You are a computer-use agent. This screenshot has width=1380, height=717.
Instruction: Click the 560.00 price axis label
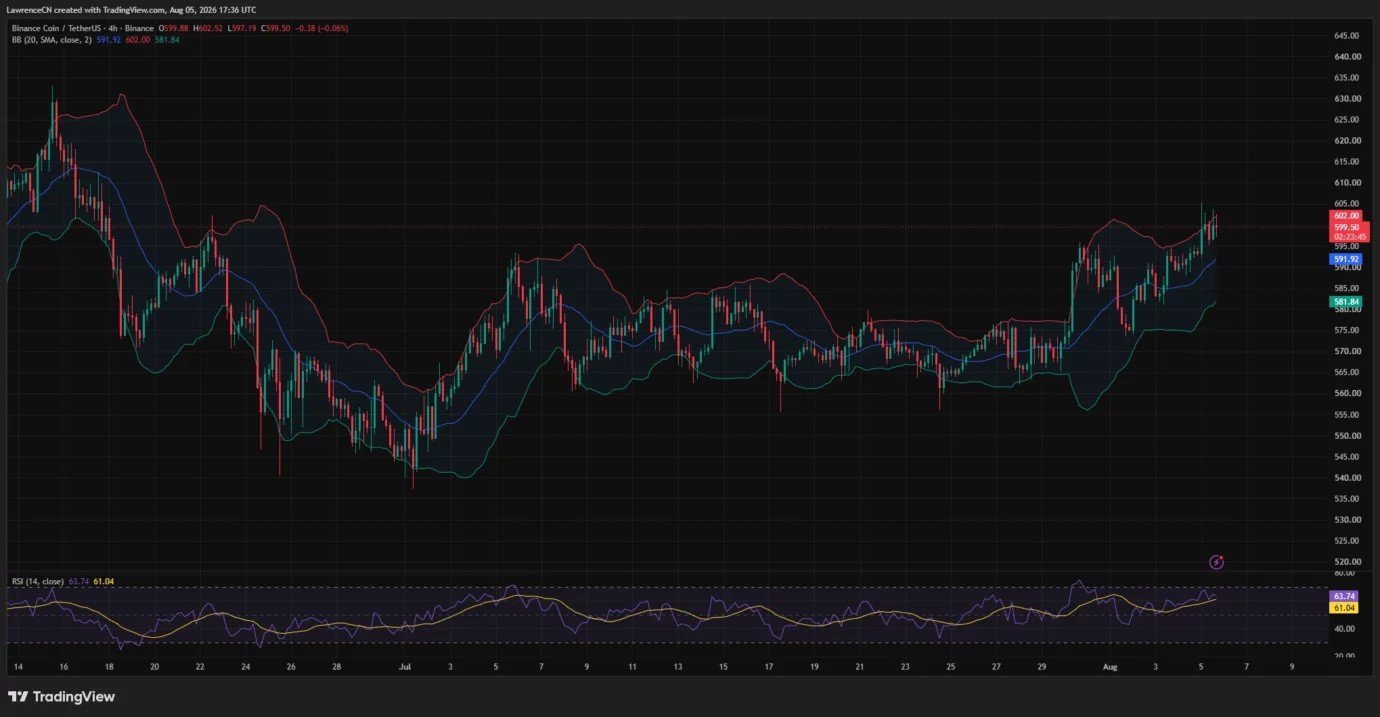click(x=1346, y=393)
